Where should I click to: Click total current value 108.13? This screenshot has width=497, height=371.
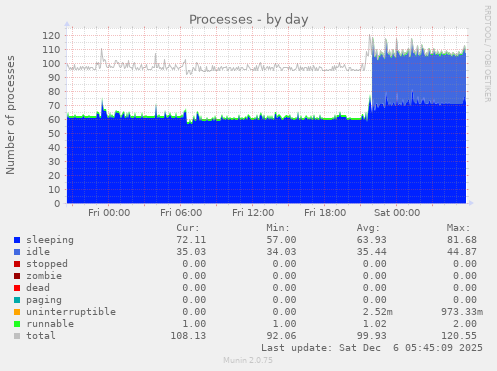(188, 336)
